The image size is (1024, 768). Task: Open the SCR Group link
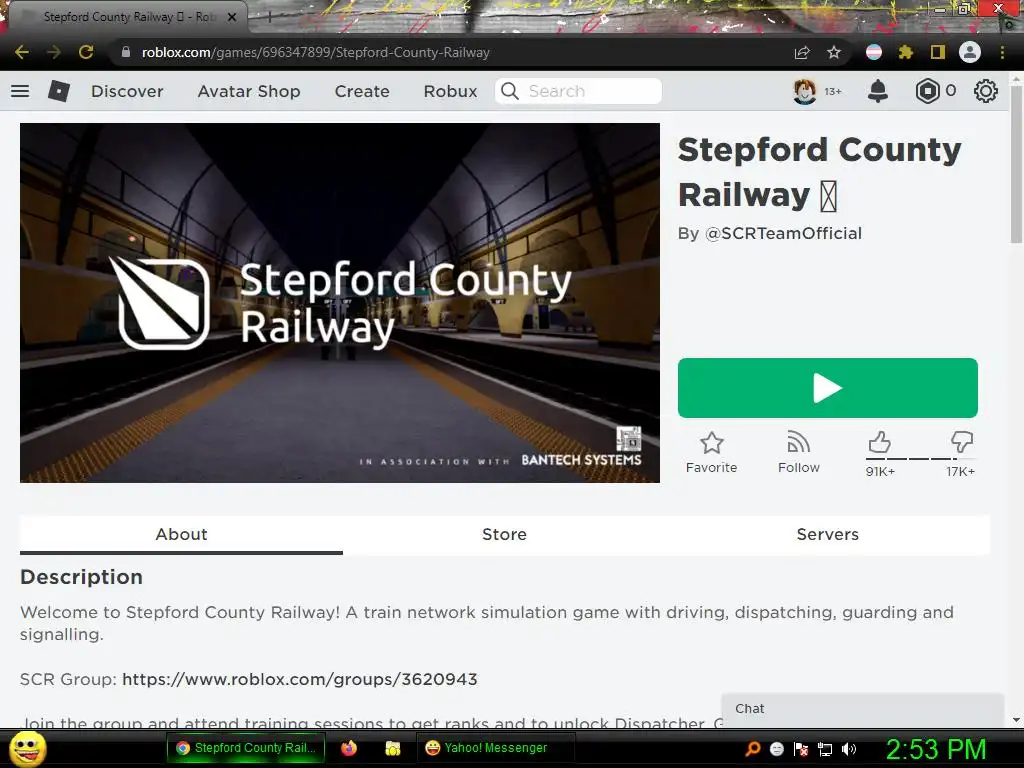300,679
